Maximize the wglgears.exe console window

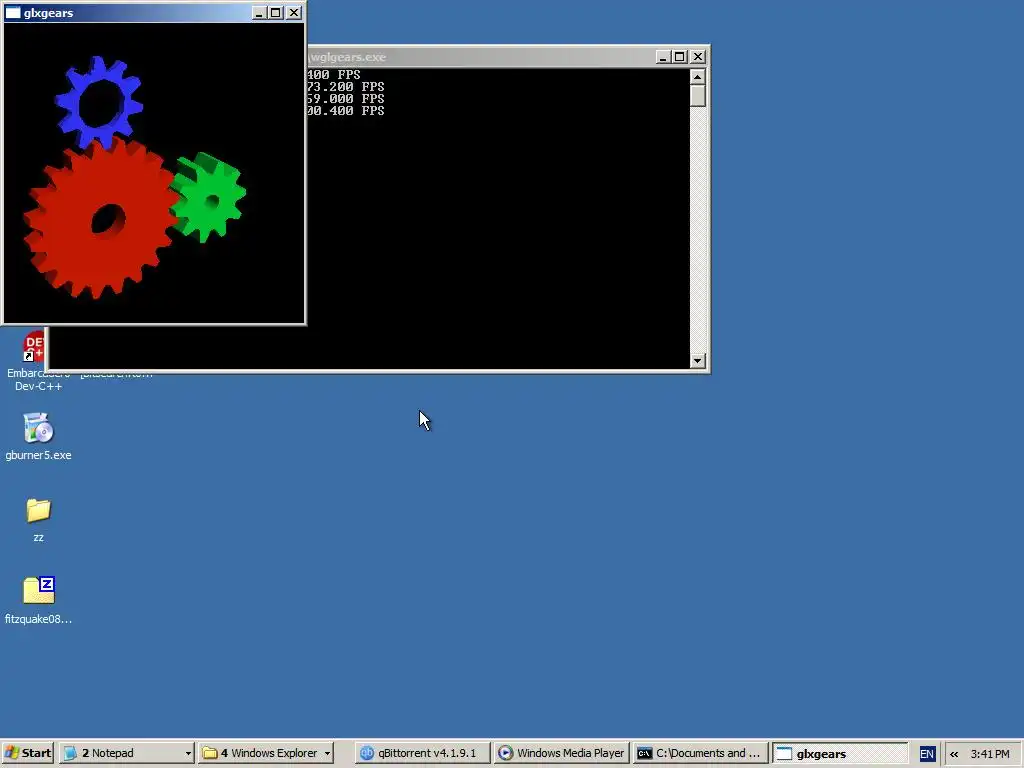(679, 57)
